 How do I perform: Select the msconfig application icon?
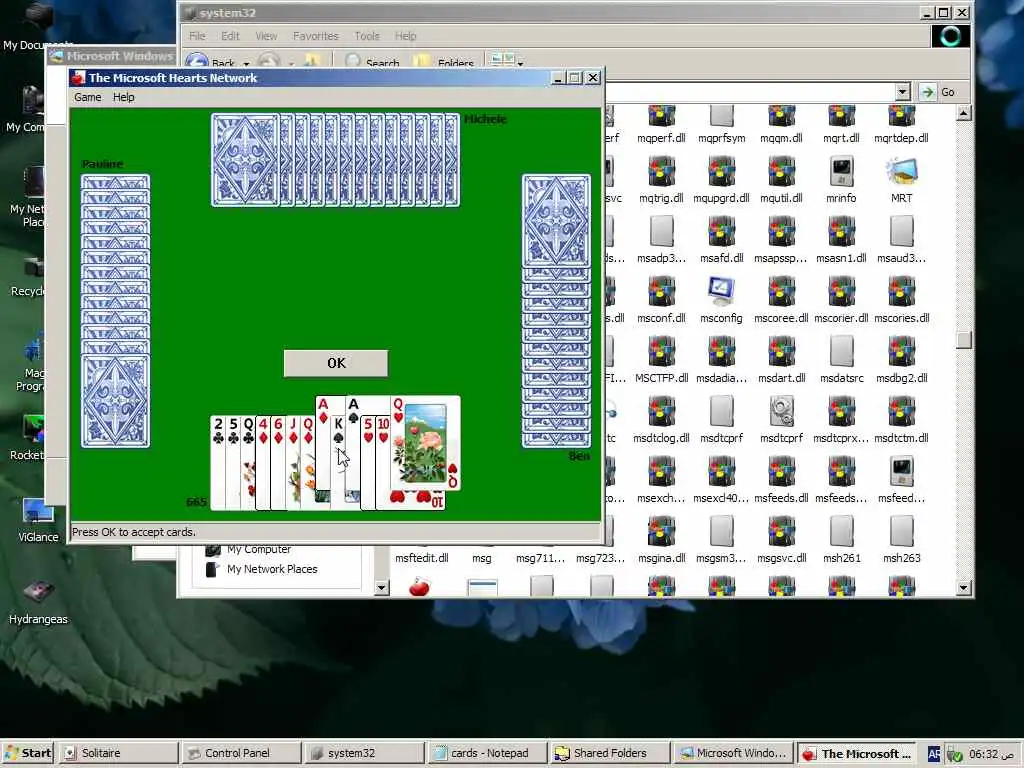pyautogui.click(x=721, y=292)
